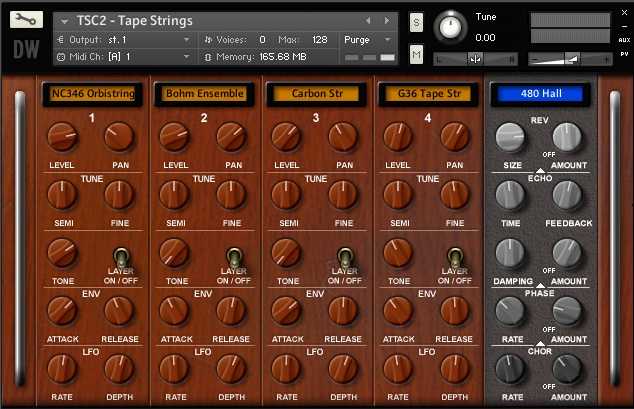Open the Carbon Str sound selector
The image size is (634, 409).
coord(317,94)
